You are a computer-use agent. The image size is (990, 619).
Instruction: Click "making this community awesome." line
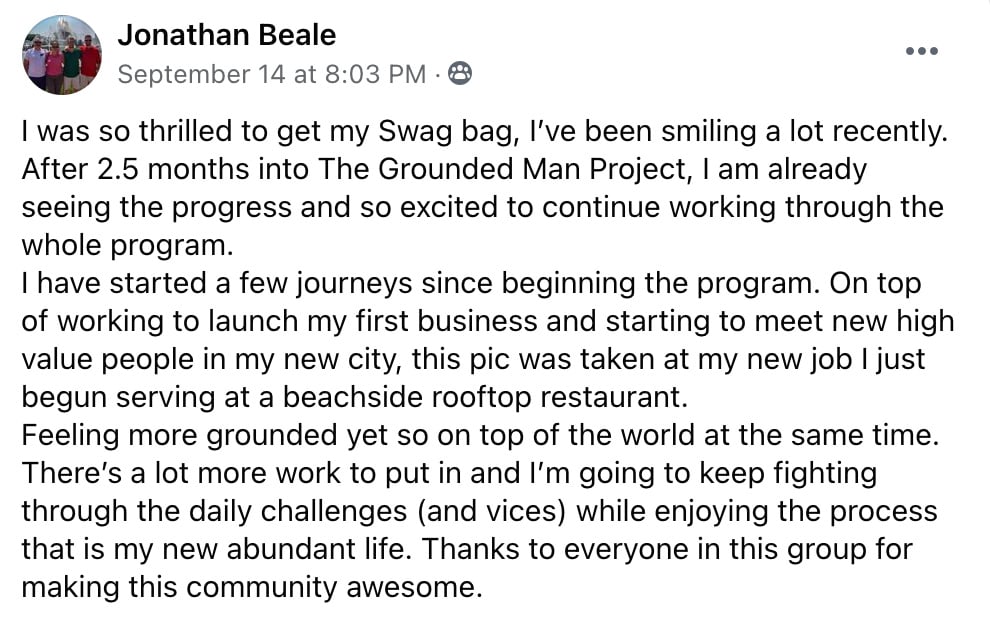[252, 587]
